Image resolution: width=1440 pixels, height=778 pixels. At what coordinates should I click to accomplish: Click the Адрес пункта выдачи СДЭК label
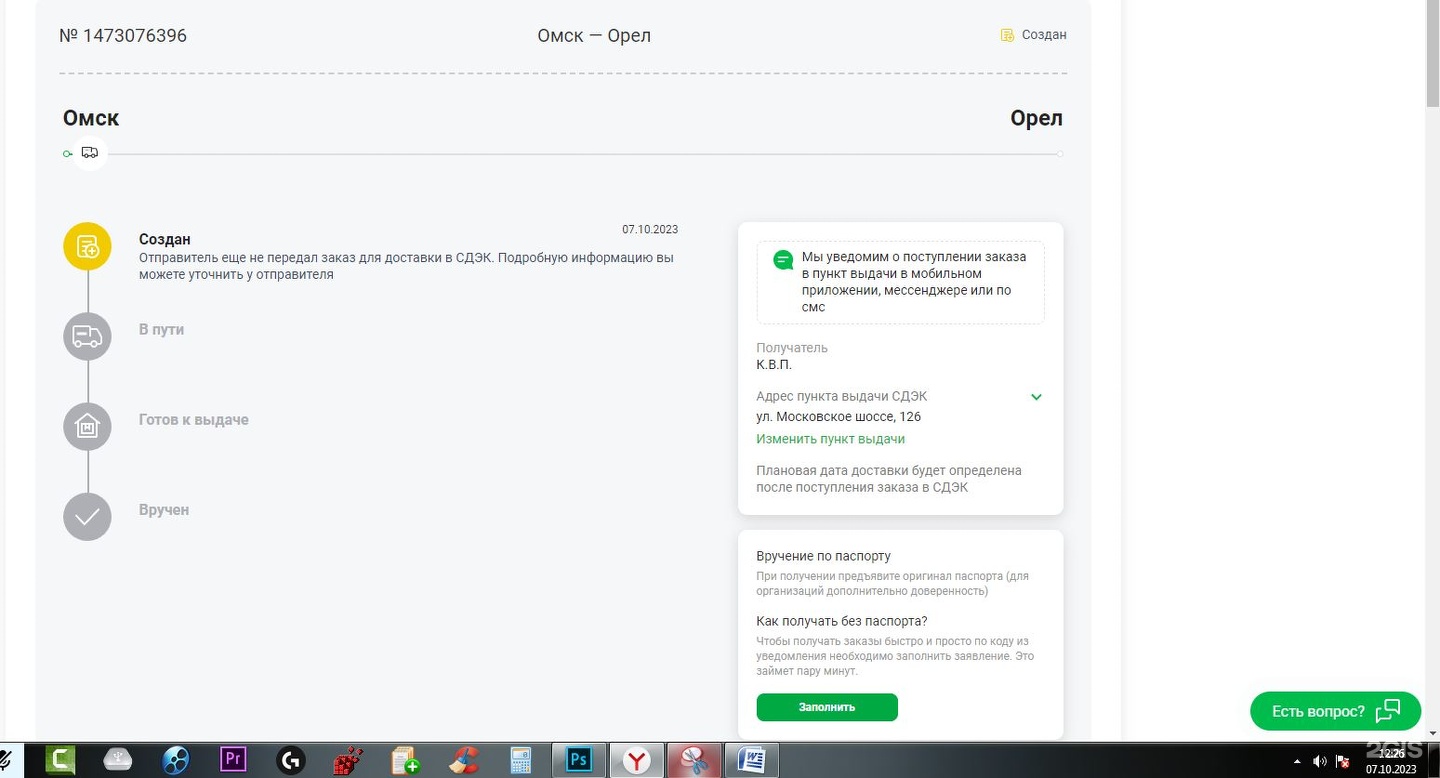[842, 397]
